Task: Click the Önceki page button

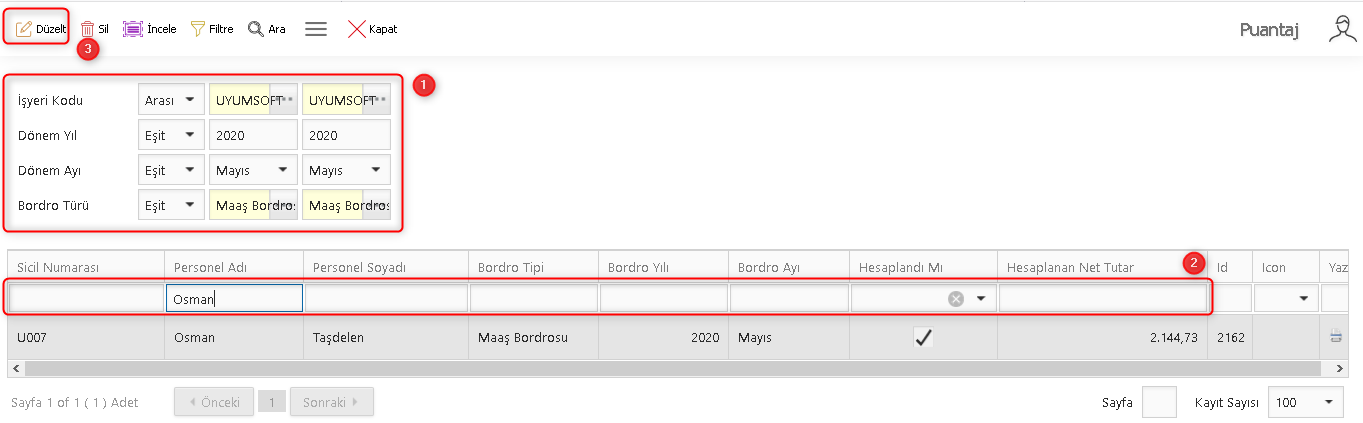Action: point(213,402)
